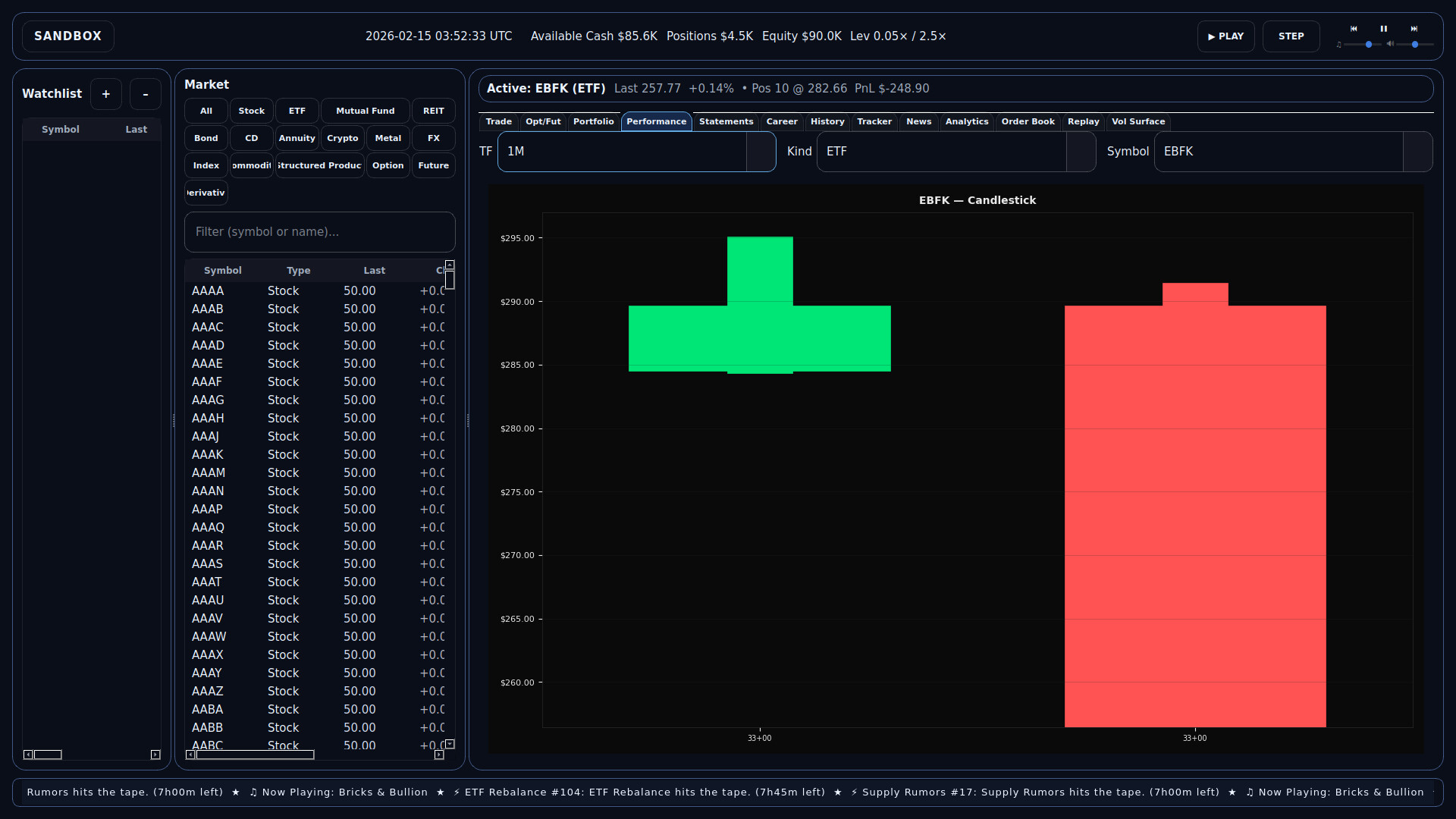Screen dimensions: 1456x819
Task: Click the skip-forward playback icon
Action: pyautogui.click(x=1414, y=28)
